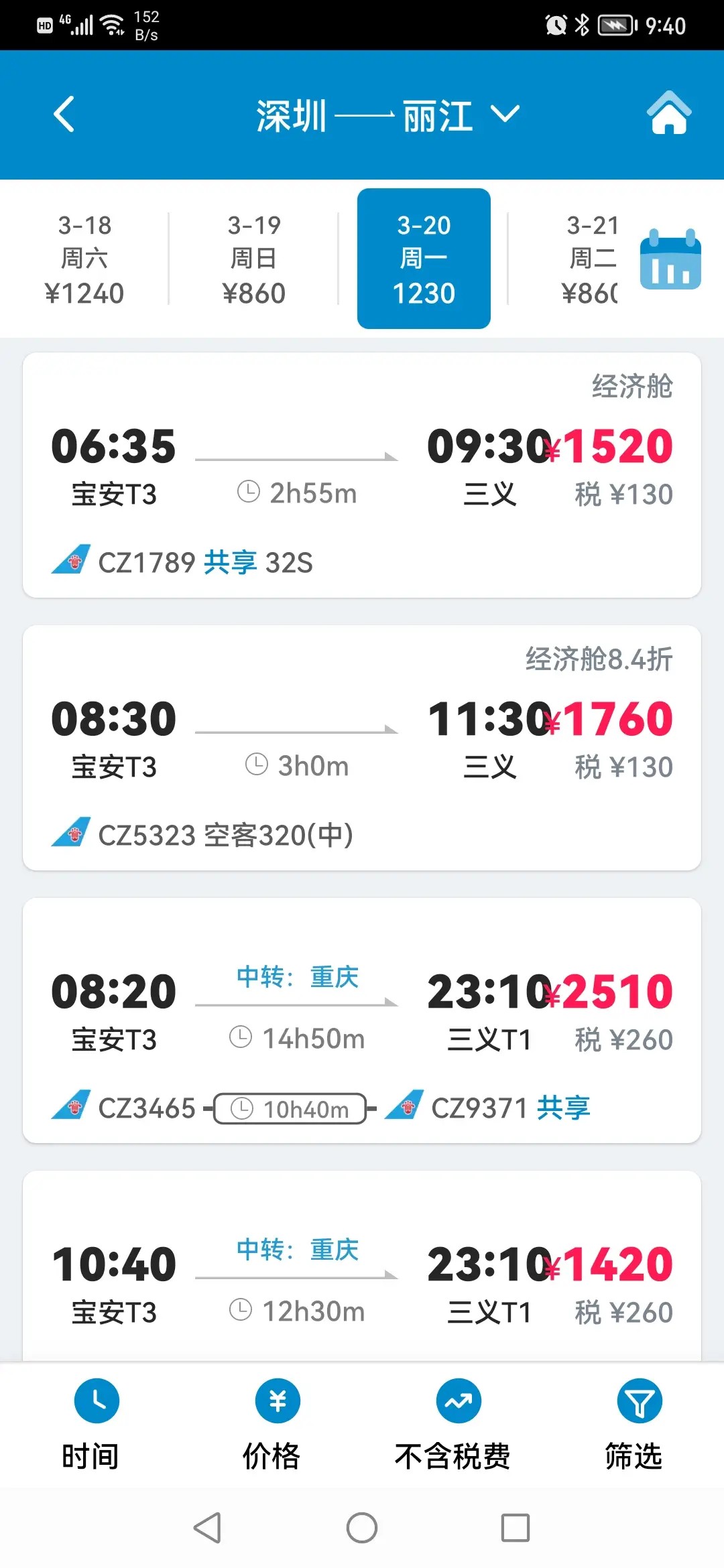
Task: Tap the 10h40m layover duration badge
Action: (x=291, y=1108)
